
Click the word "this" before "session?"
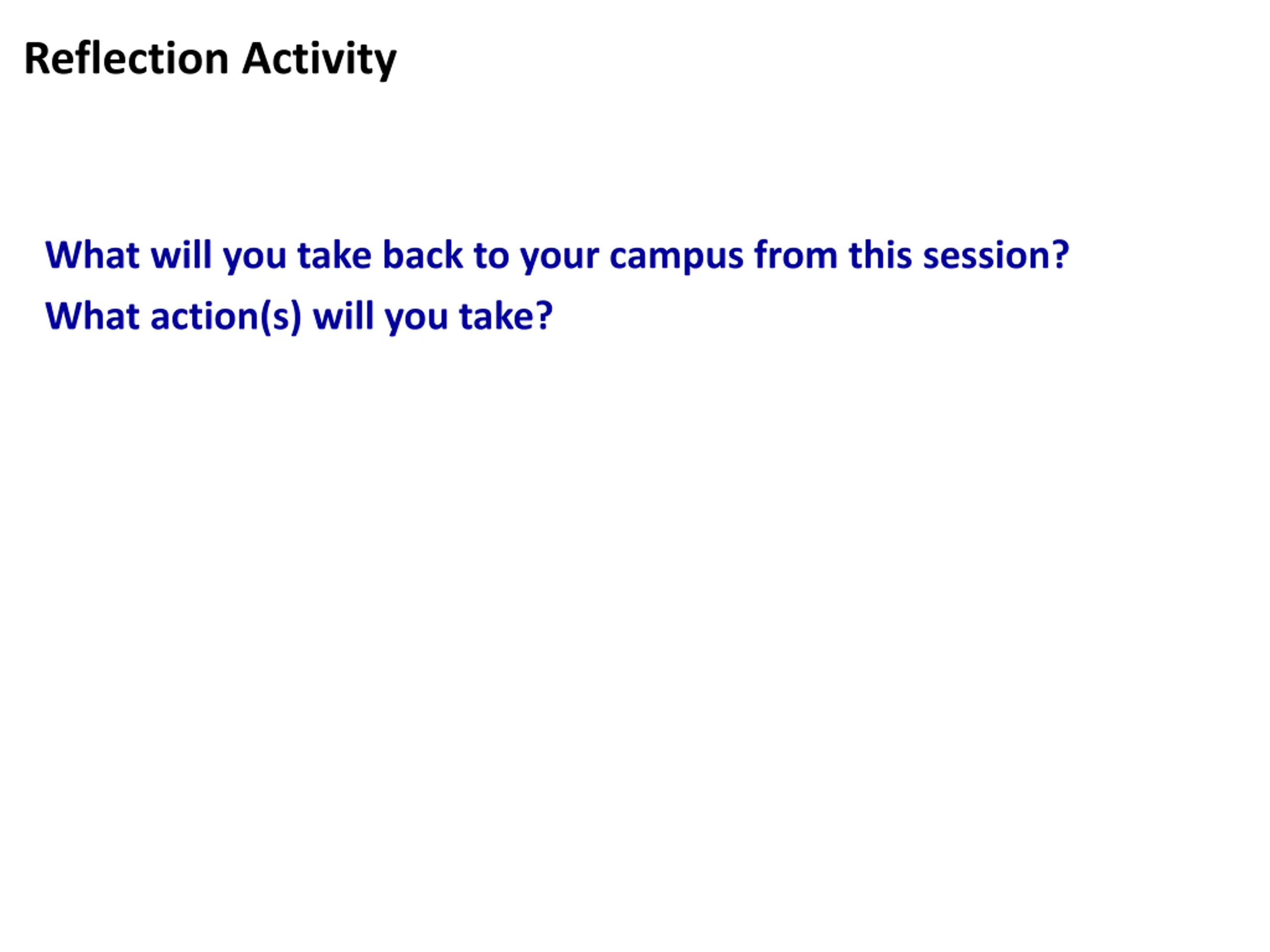coord(880,255)
